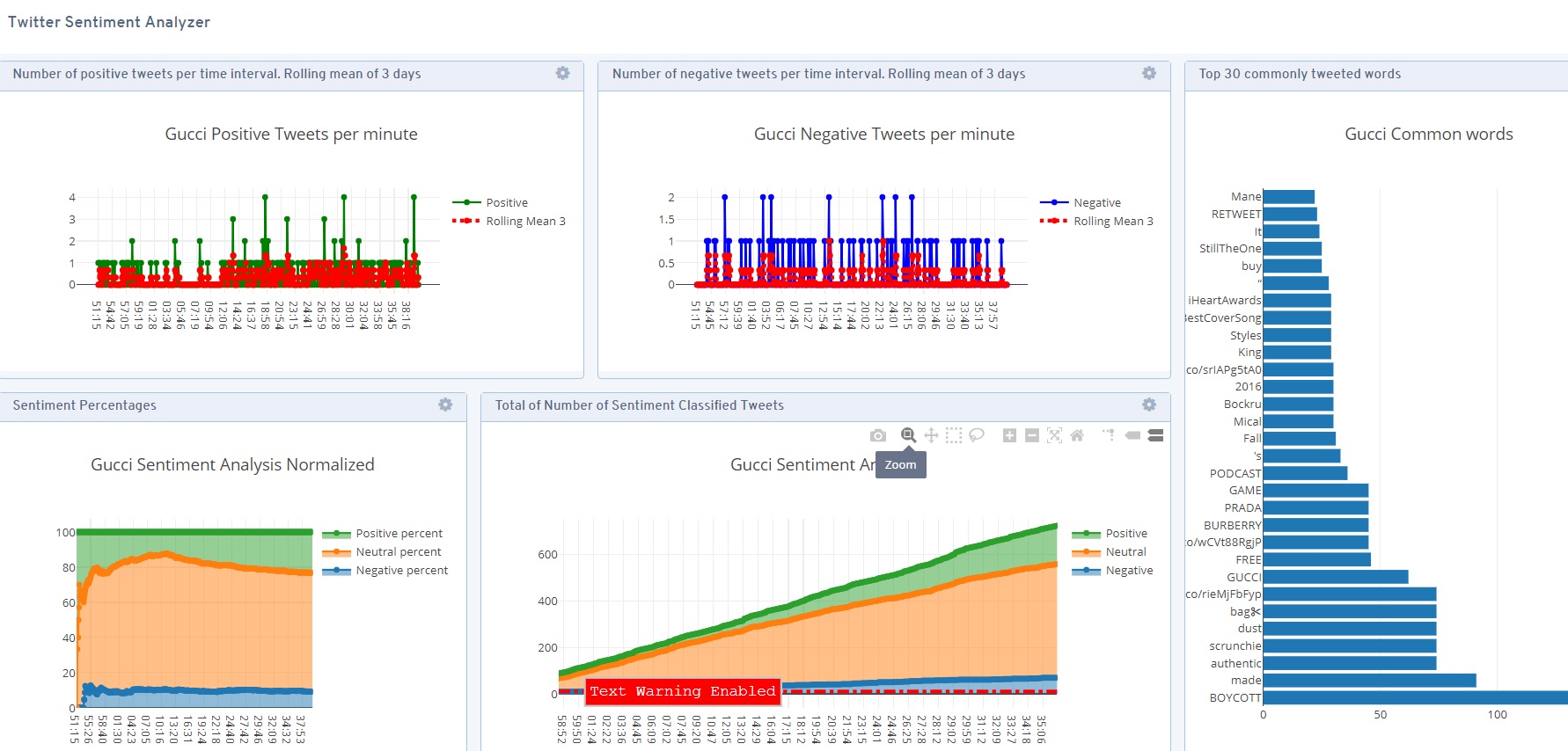Click the FREE bar in common words chart
The image size is (1568, 751).
coord(1316,559)
